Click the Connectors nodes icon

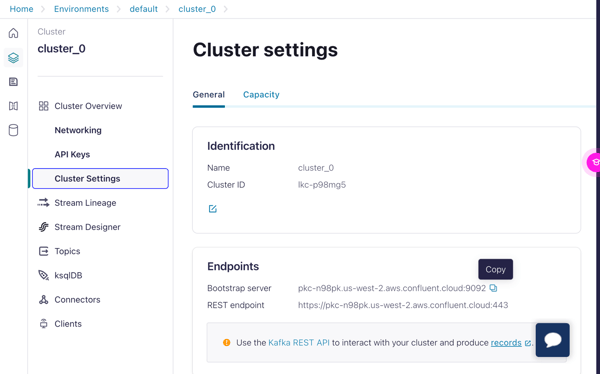(x=44, y=300)
